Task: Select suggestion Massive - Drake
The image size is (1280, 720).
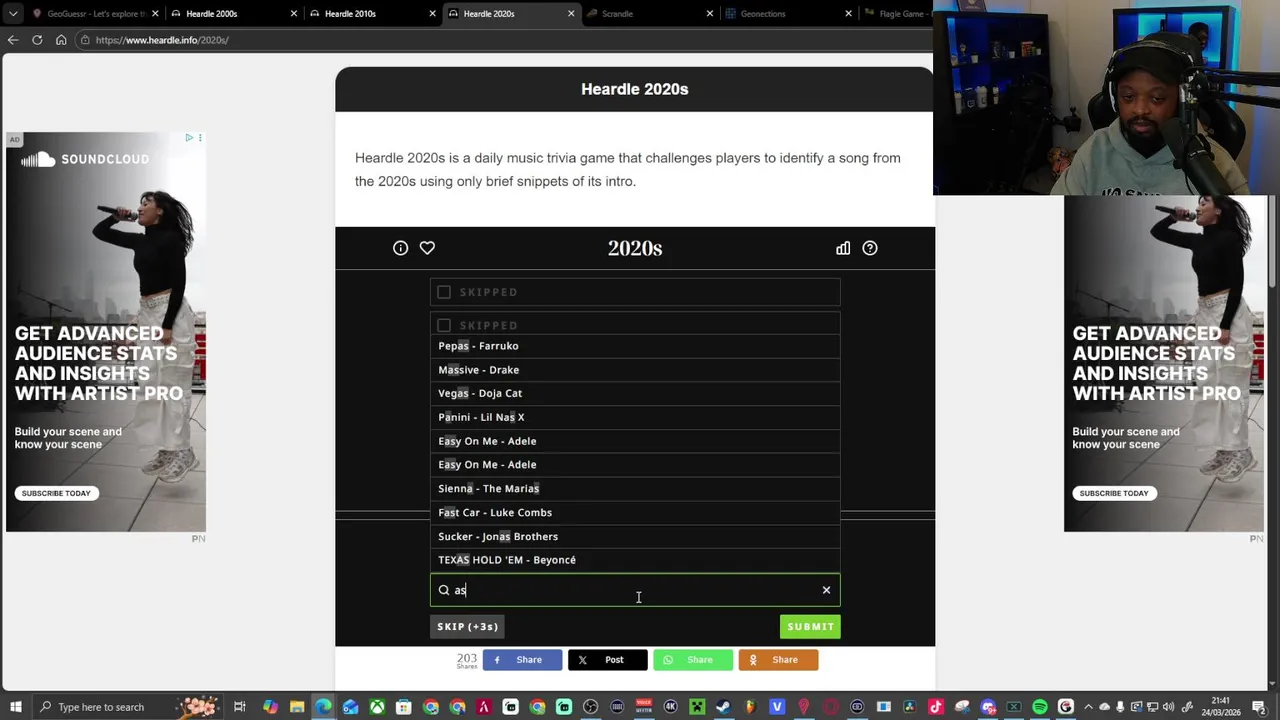Action: coord(635,370)
